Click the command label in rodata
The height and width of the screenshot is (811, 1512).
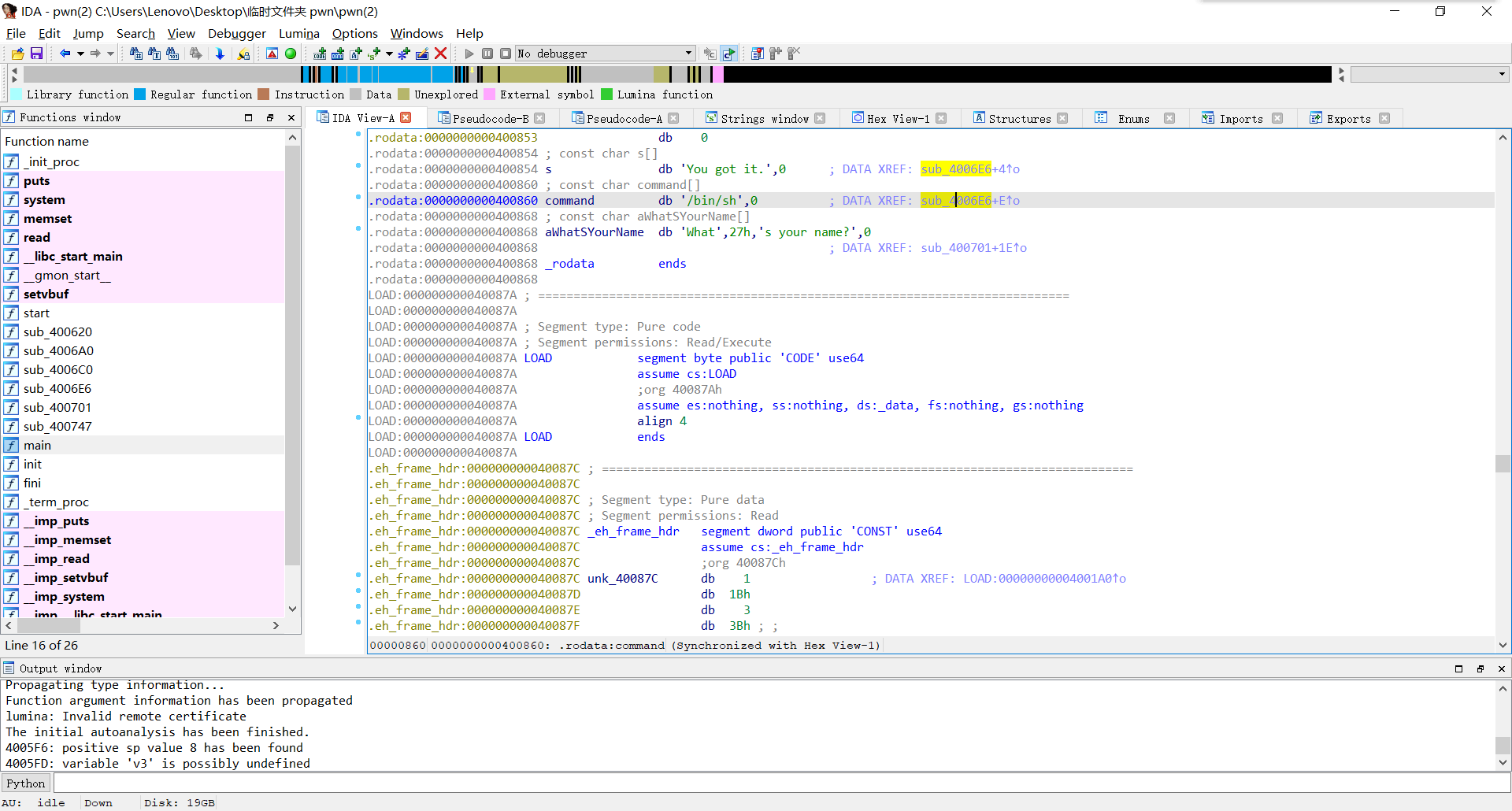coord(569,201)
